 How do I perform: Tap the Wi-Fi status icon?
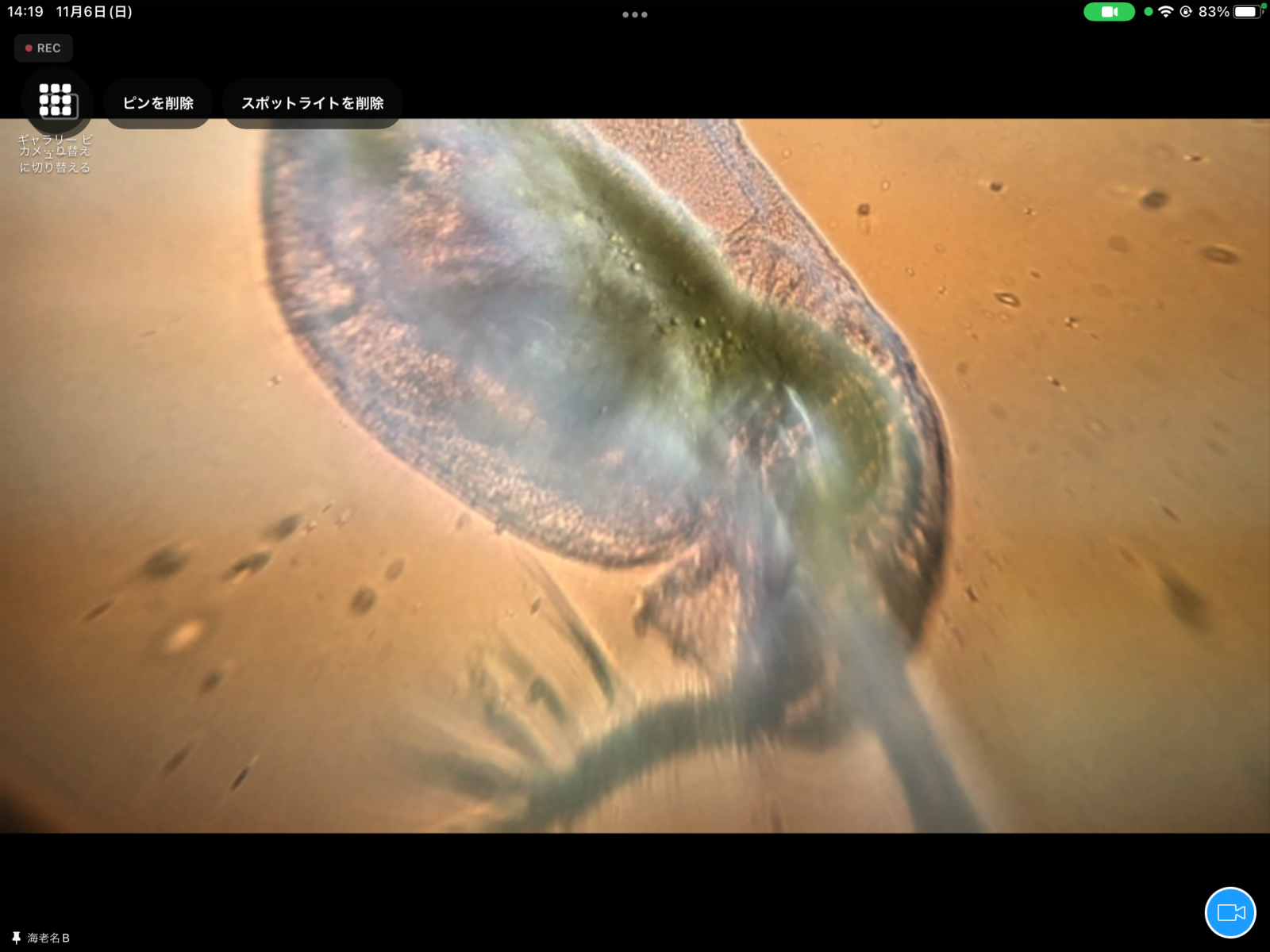(x=1165, y=12)
